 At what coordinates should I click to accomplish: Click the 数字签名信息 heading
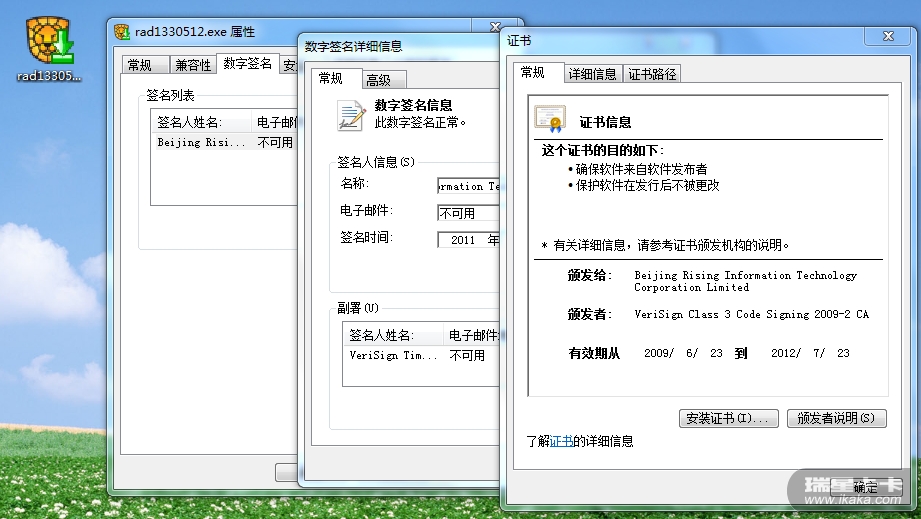click(414, 105)
